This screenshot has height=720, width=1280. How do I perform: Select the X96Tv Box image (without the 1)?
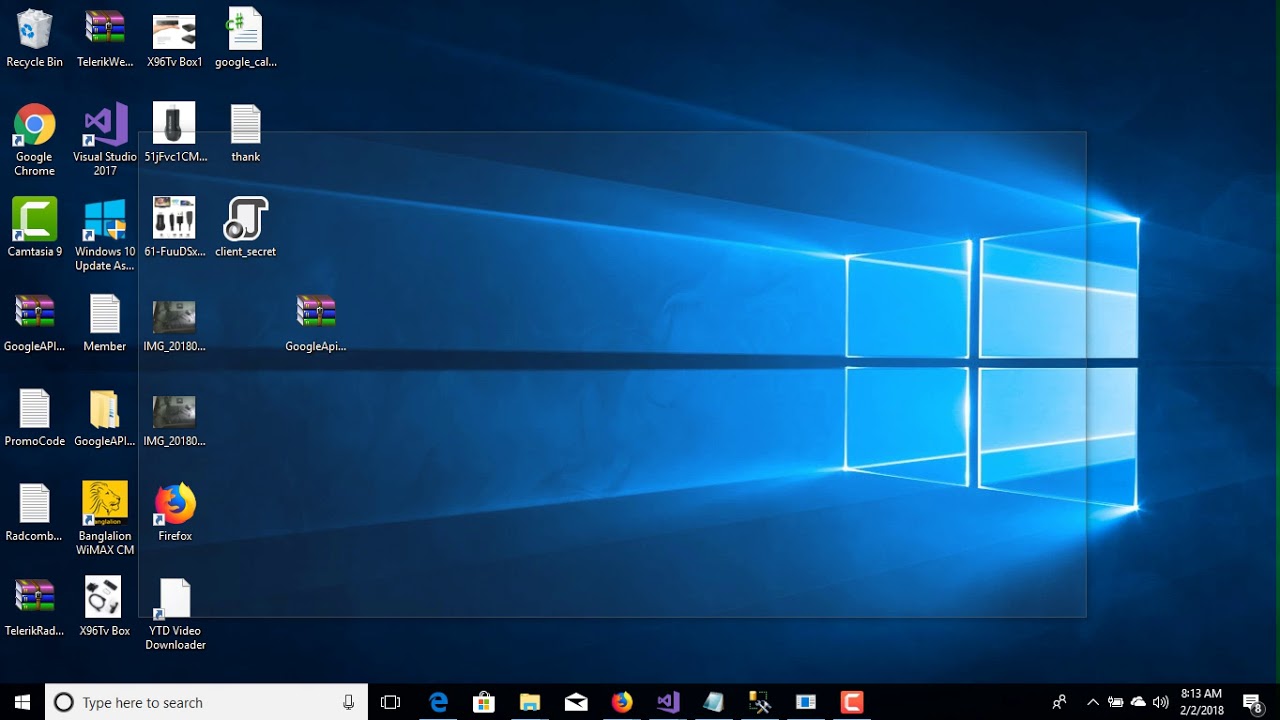tap(105, 608)
